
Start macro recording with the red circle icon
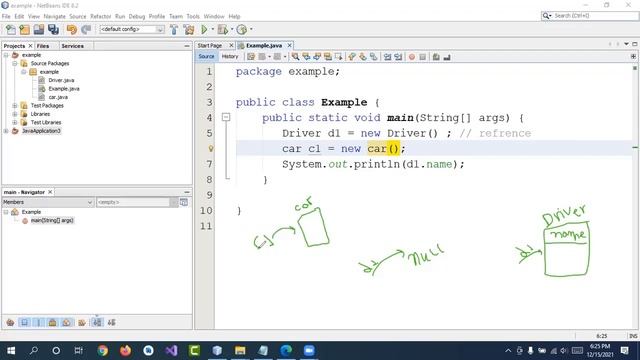tap(412, 57)
